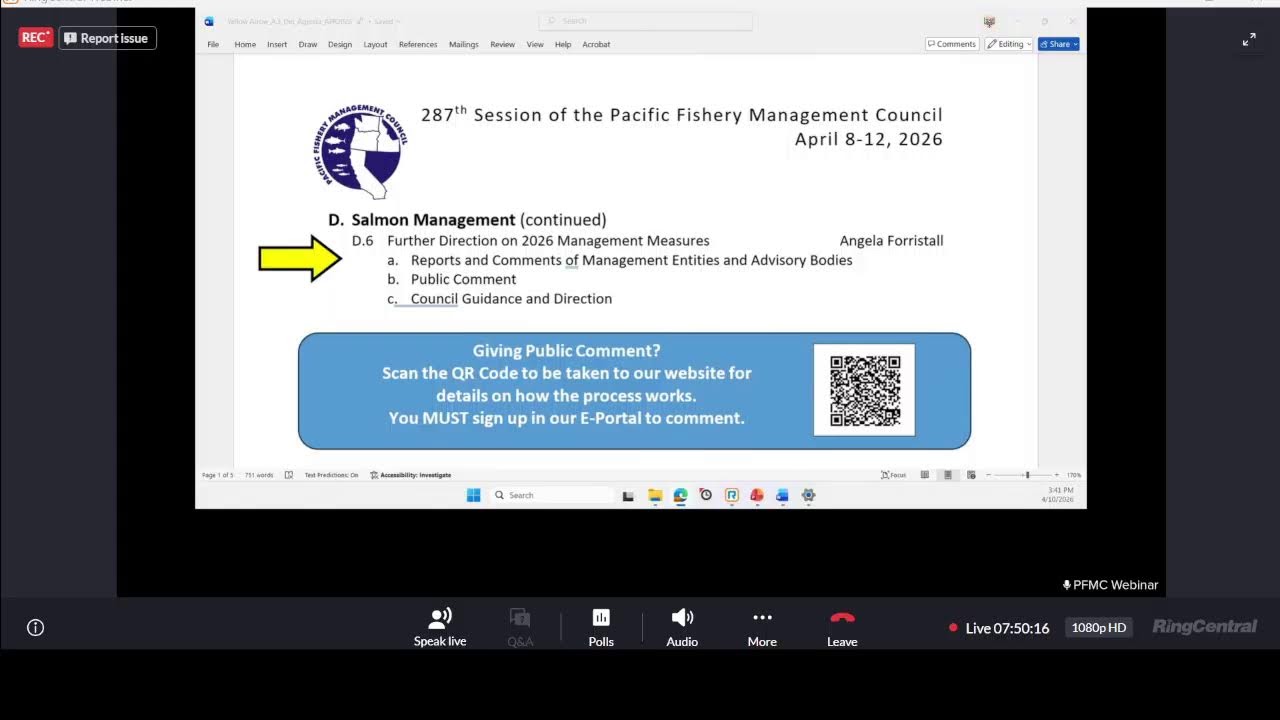Switch to Read Mode view icon

pyautogui.click(x=925, y=475)
